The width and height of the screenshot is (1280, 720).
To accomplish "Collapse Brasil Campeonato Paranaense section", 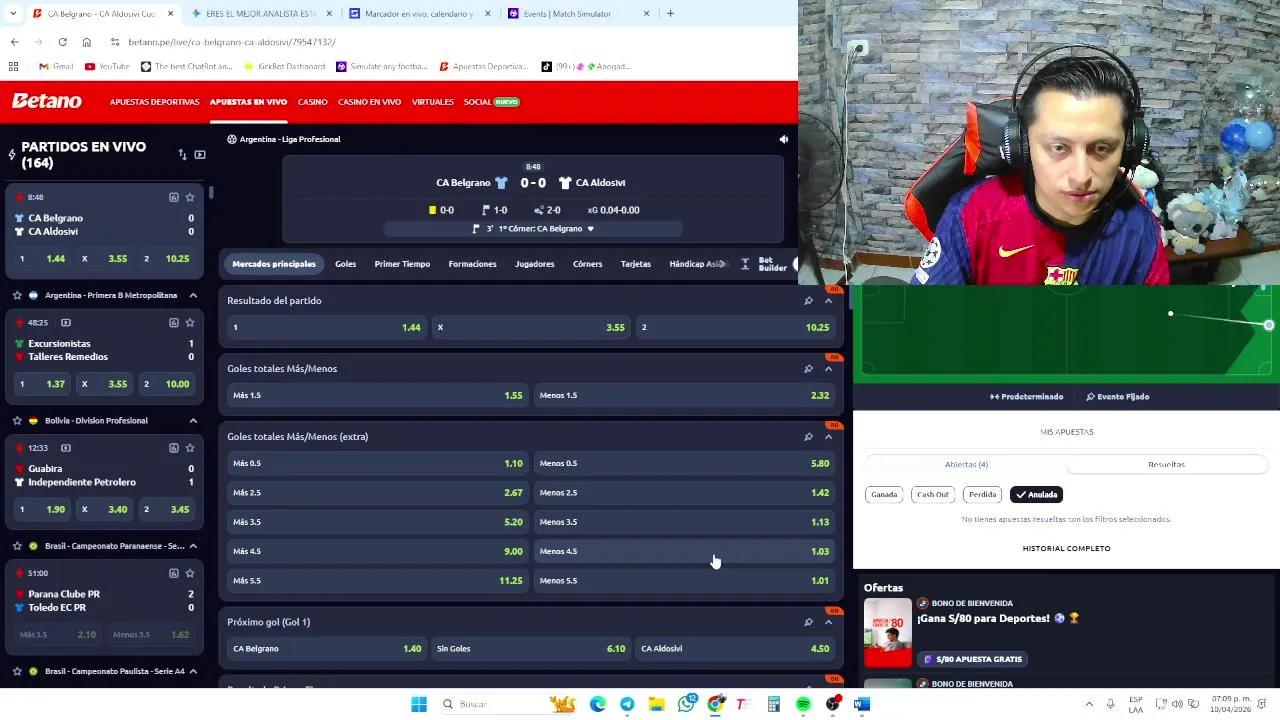I will click(193, 546).
